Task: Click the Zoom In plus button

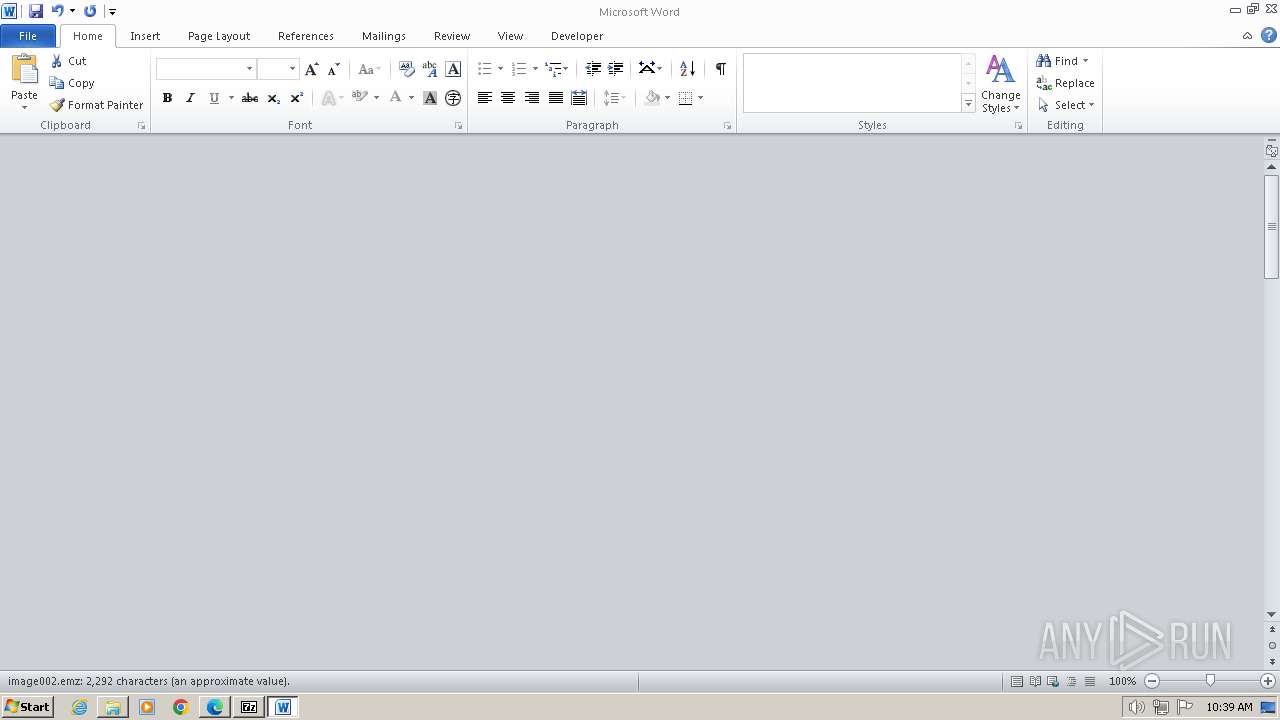Action: pyautogui.click(x=1267, y=681)
